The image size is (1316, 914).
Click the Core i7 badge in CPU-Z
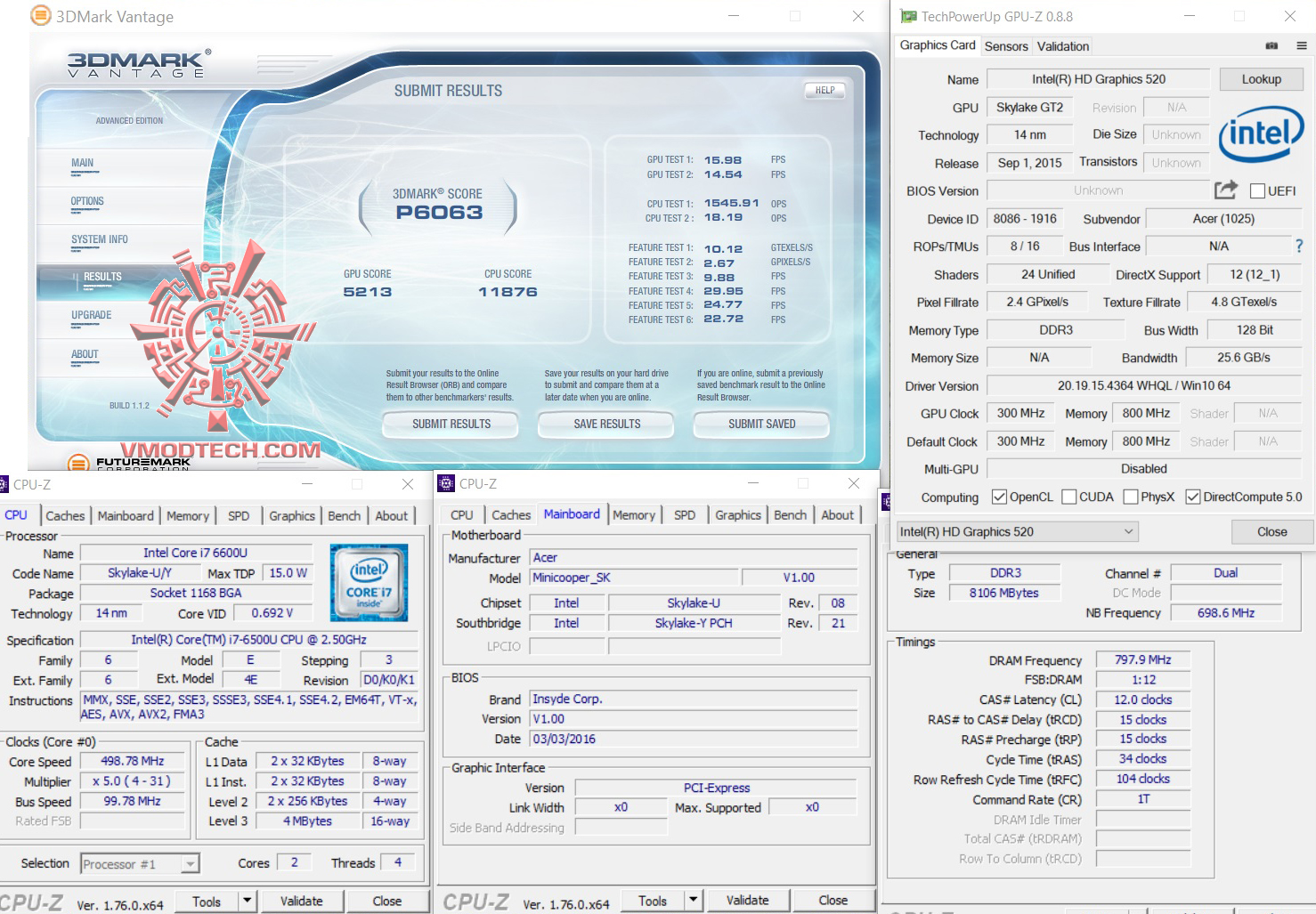click(x=369, y=582)
